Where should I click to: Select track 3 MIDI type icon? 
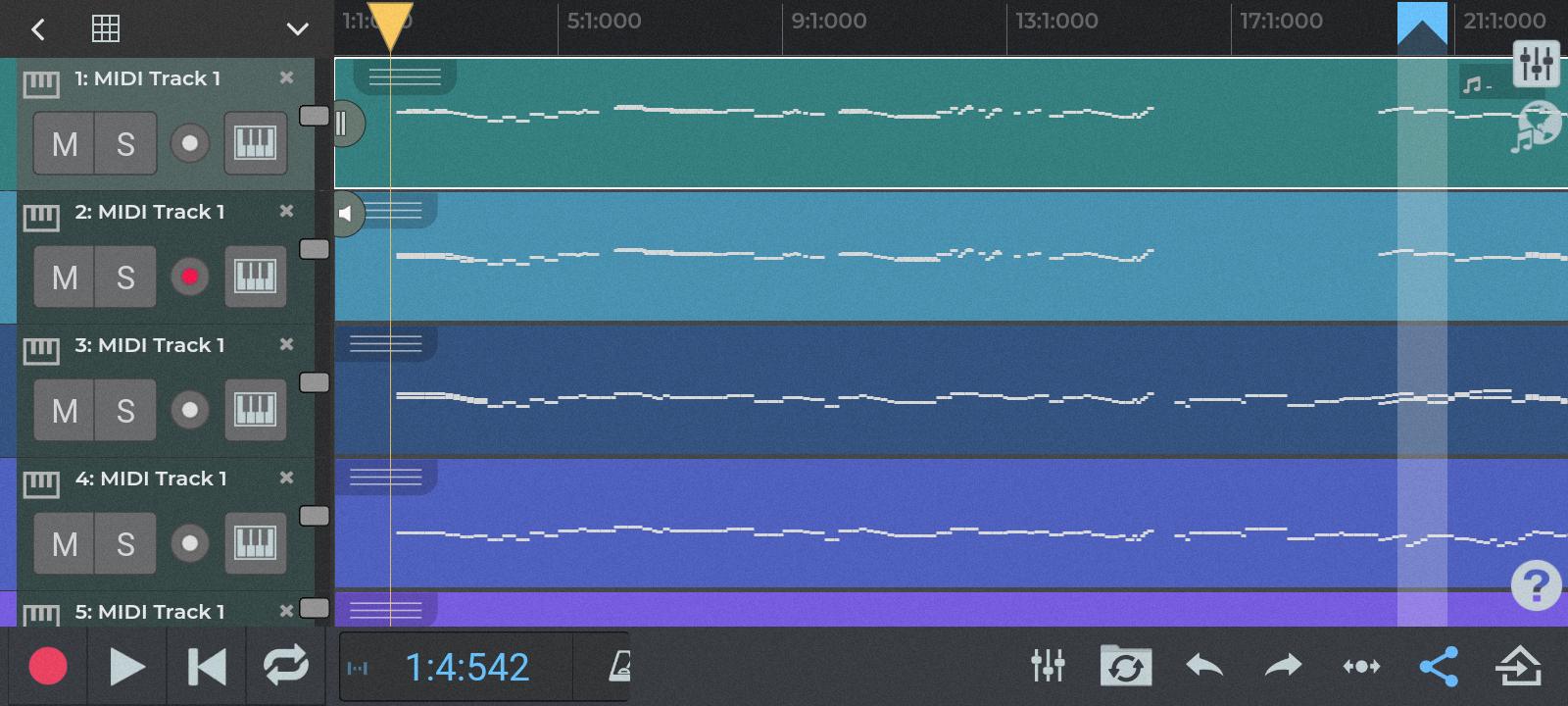41,351
